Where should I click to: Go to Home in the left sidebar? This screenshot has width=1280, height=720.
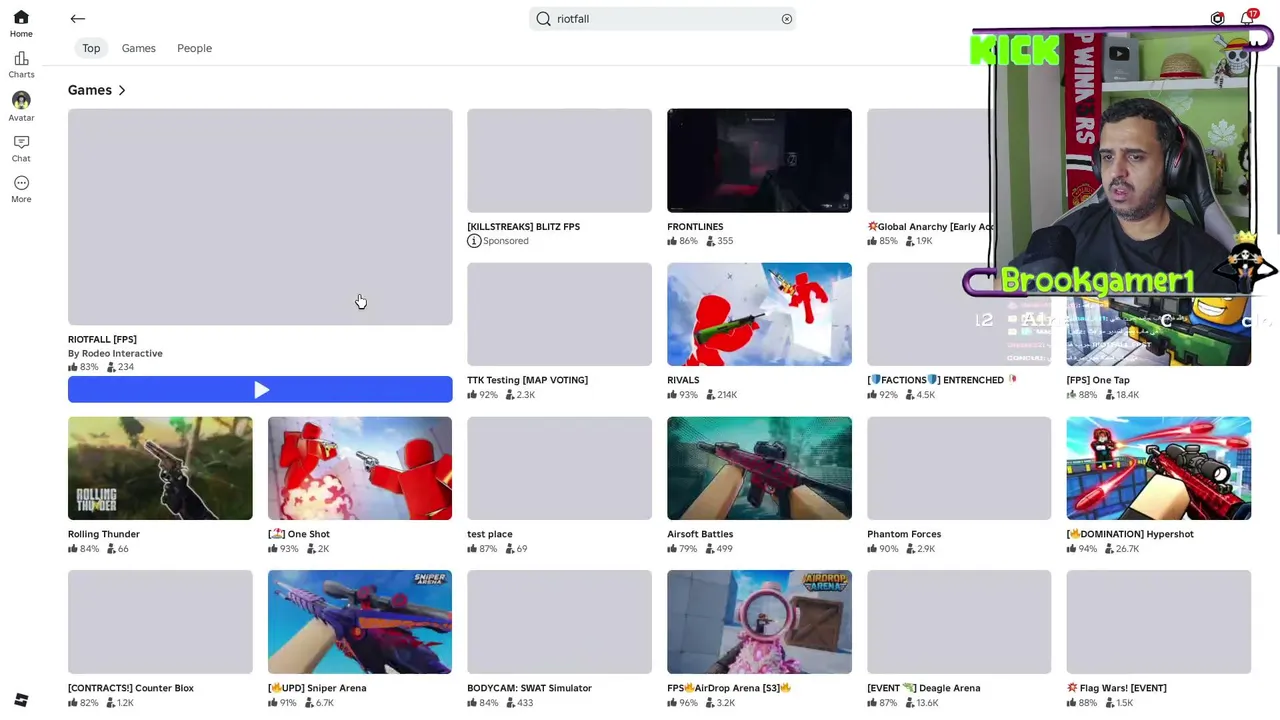(21, 24)
